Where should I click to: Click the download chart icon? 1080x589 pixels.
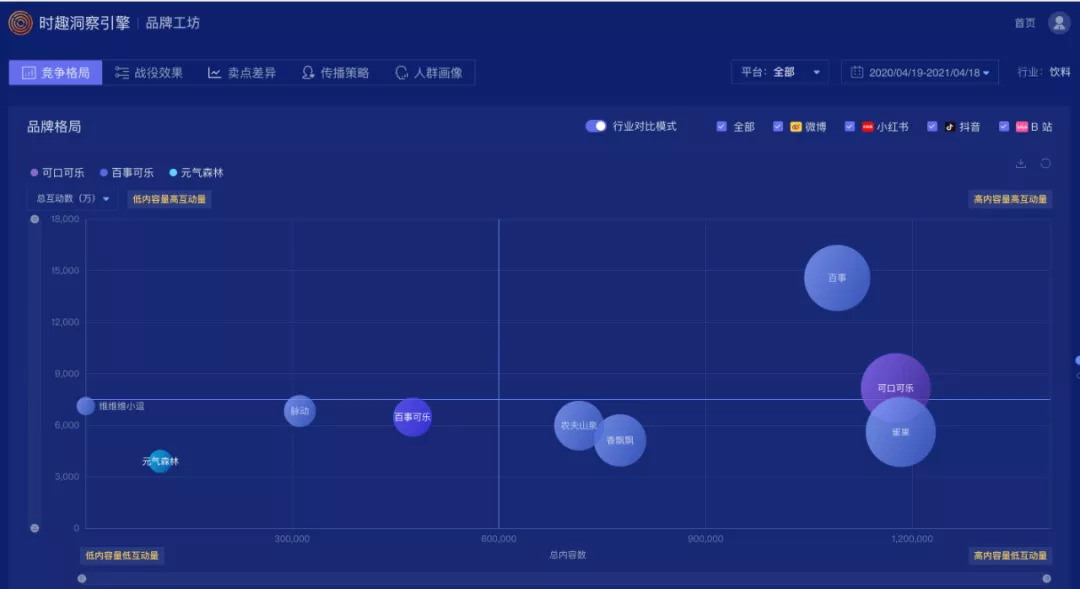click(x=1021, y=163)
